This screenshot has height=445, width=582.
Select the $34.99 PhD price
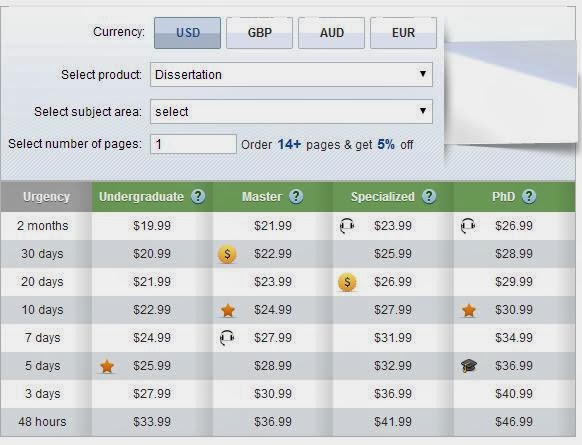pos(514,338)
